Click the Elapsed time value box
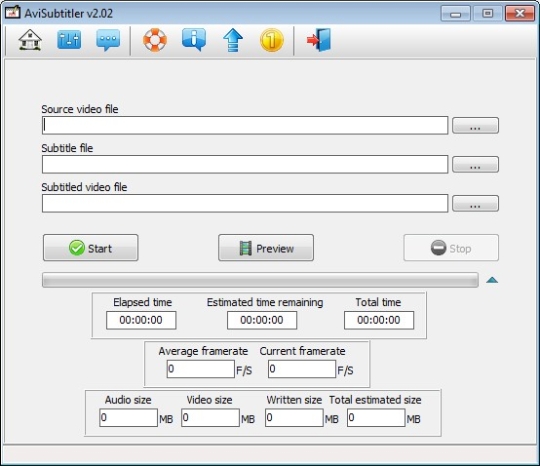This screenshot has width=540, height=466. pyautogui.click(x=141, y=320)
